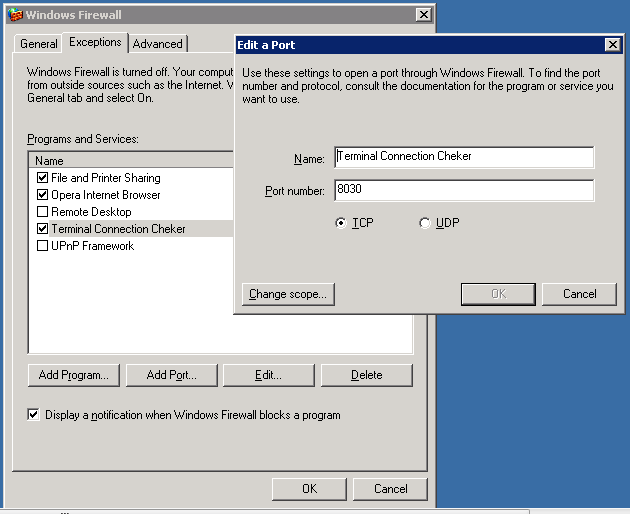Confirm Edit a Port with OK

498,294
